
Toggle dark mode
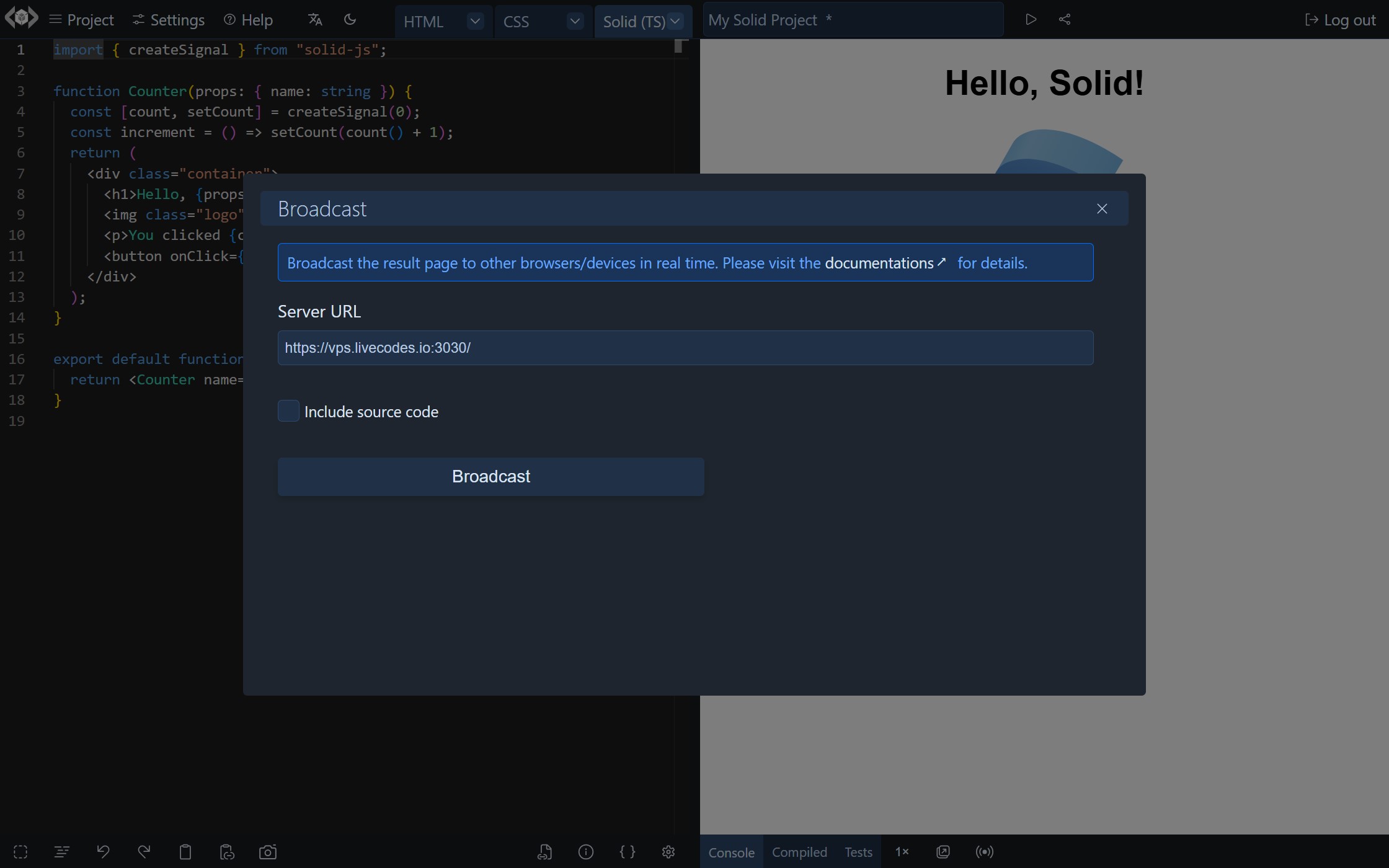[350, 19]
